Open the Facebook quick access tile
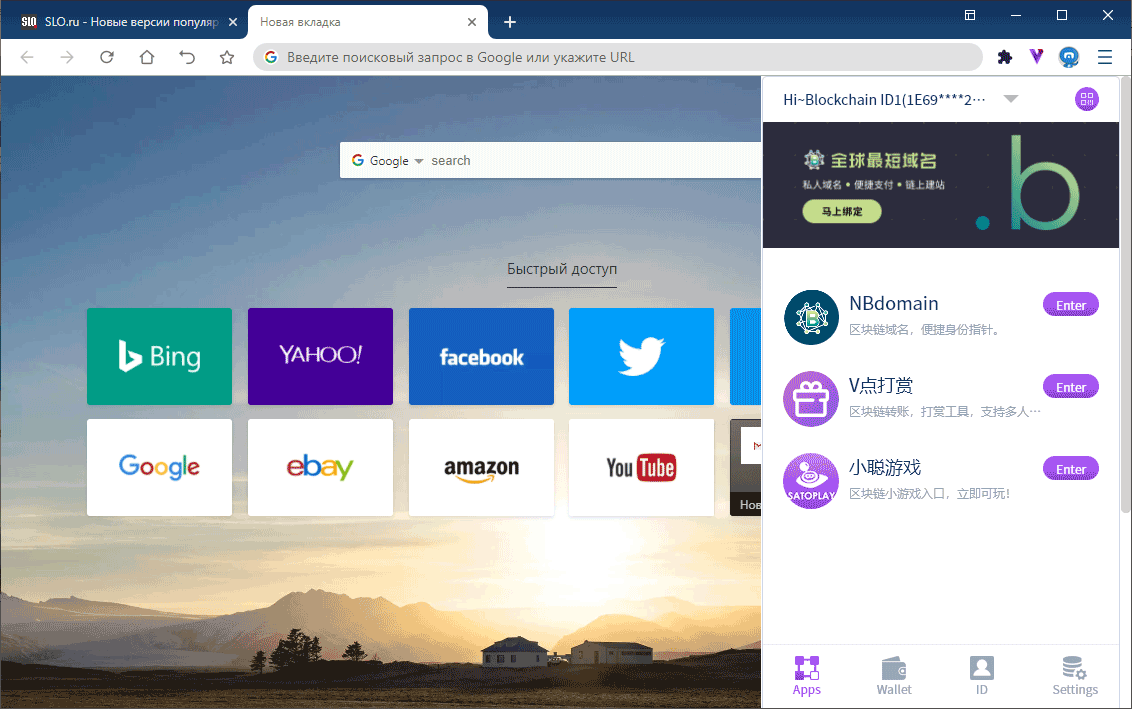Image resolution: width=1132 pixels, height=709 pixels. tap(482, 357)
